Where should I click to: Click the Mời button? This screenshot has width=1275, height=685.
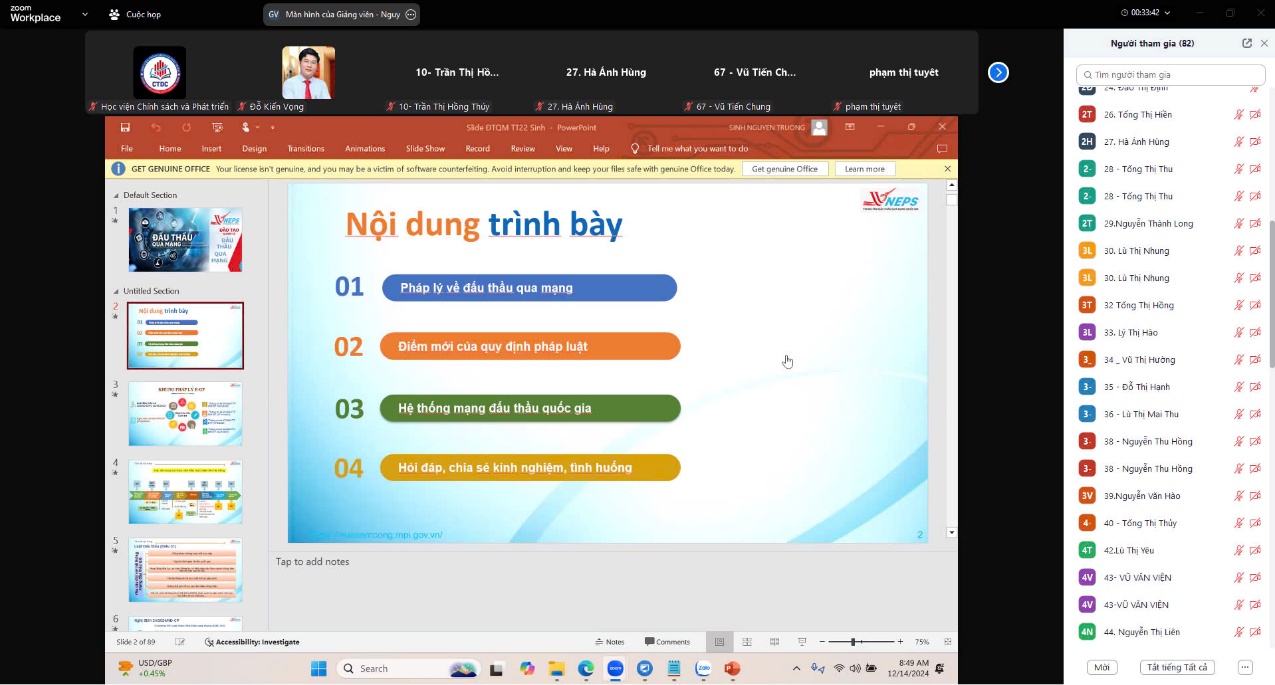click(1102, 667)
